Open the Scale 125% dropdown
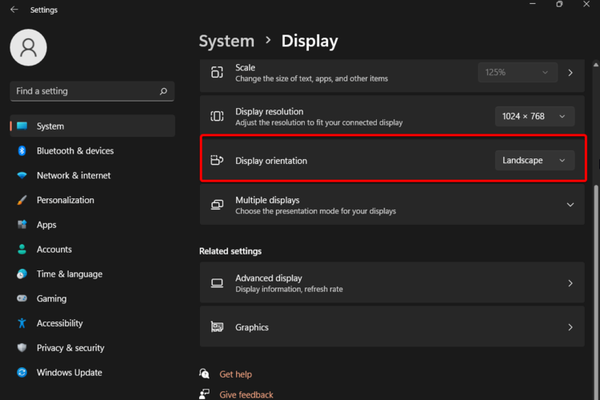The image size is (600, 400). tap(517, 72)
